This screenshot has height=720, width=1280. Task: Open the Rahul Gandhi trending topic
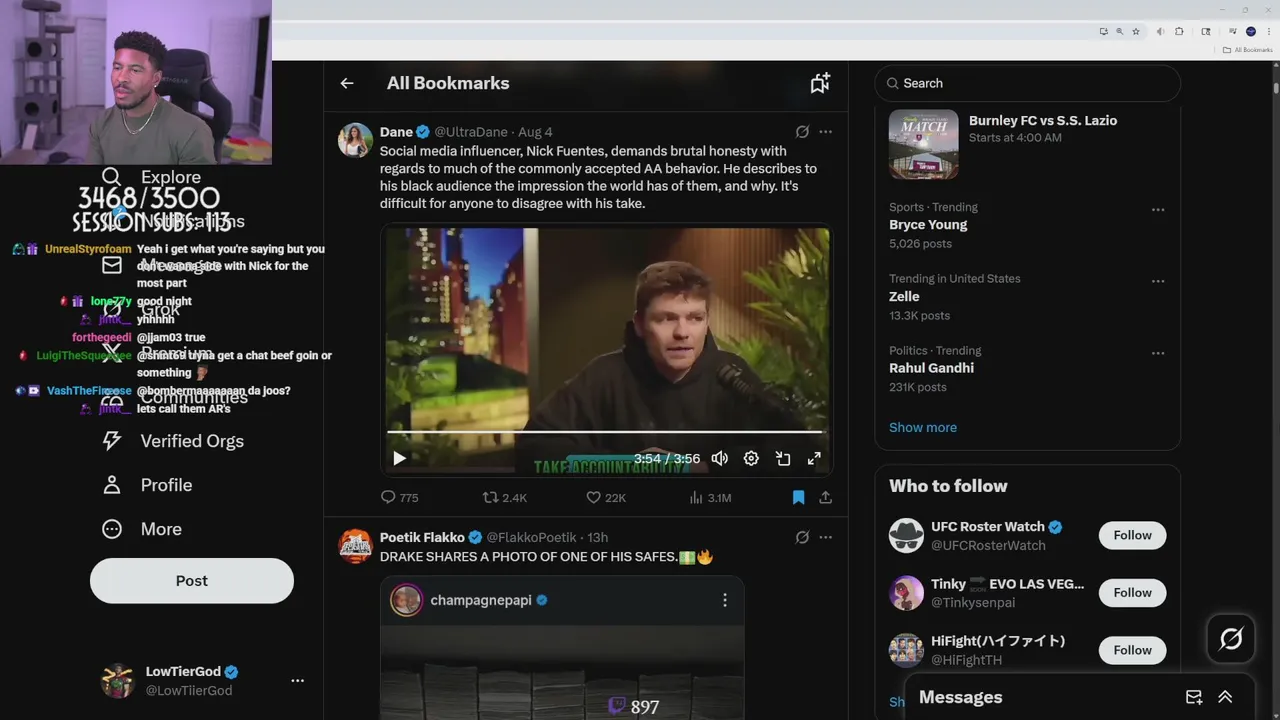coord(931,368)
